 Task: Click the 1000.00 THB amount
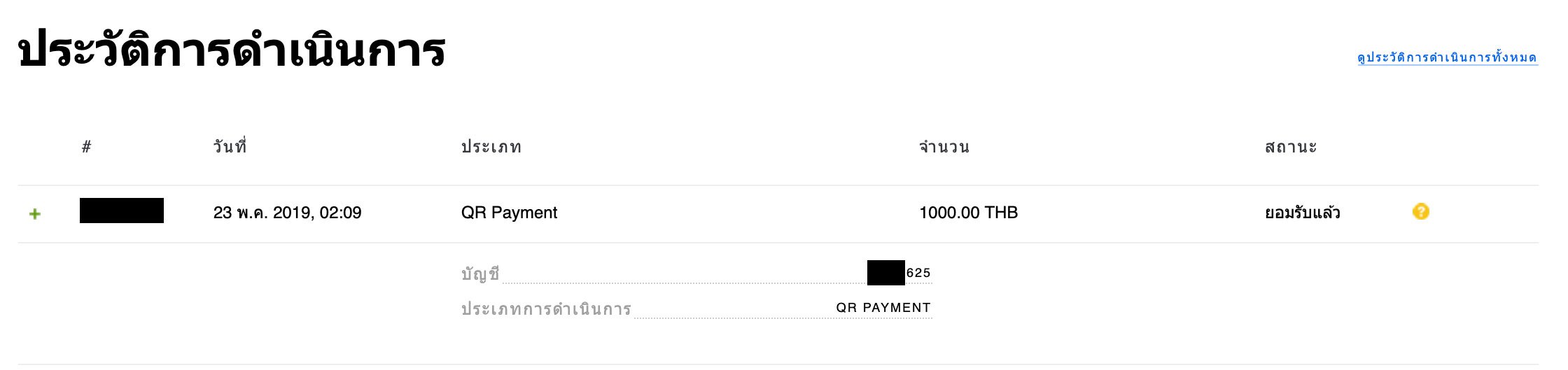[x=968, y=213]
